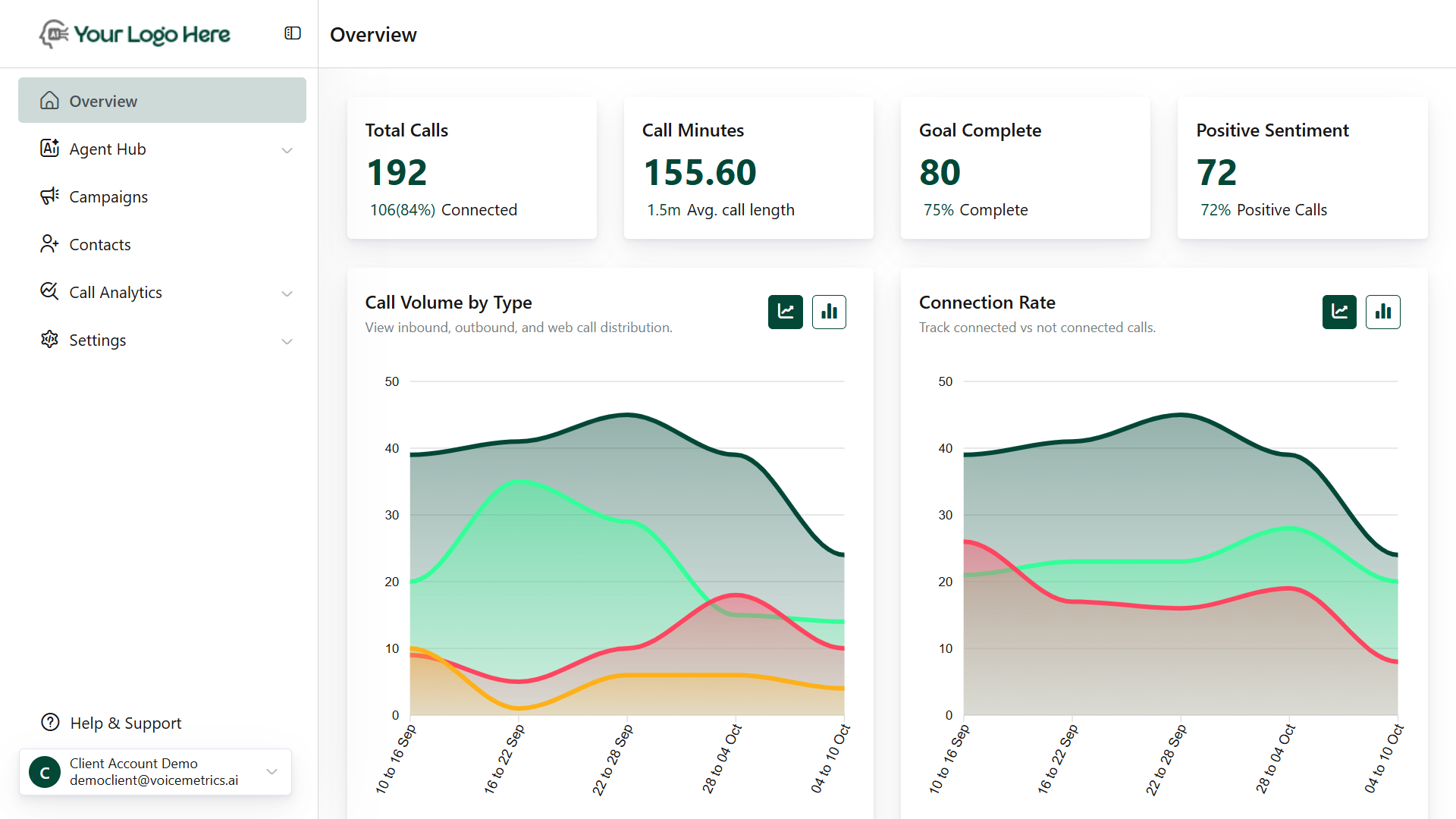Collapse the sidebar using the panel toggle icon
Image resolution: width=1456 pixels, height=819 pixels.
click(x=292, y=33)
